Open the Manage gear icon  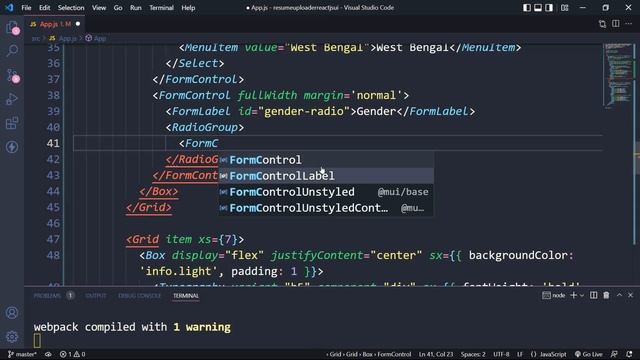click(12, 337)
